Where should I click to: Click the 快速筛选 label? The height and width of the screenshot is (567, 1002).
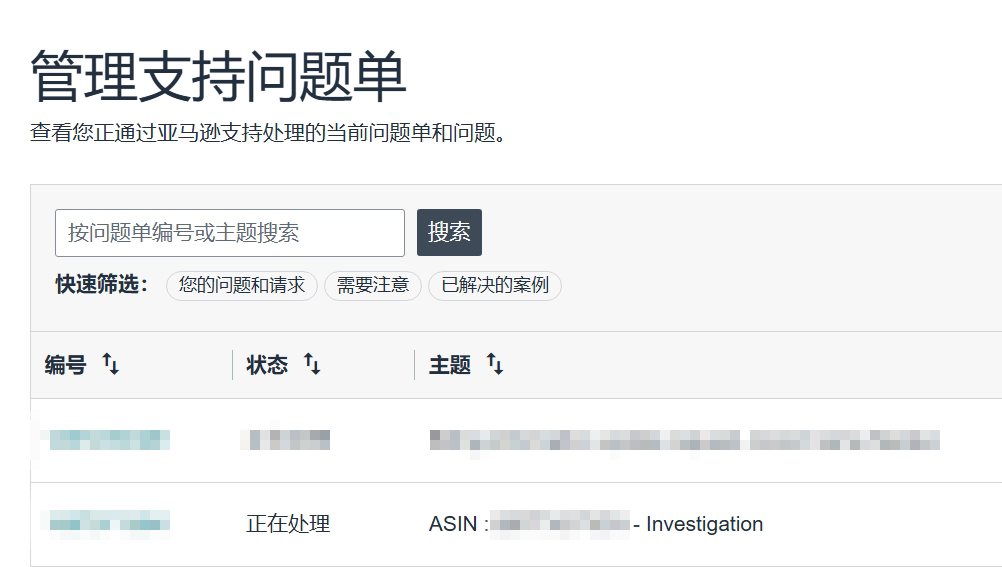pos(102,285)
